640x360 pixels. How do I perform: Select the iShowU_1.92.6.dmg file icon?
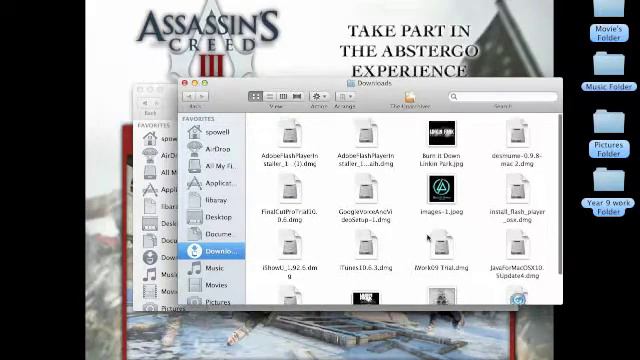(290, 245)
